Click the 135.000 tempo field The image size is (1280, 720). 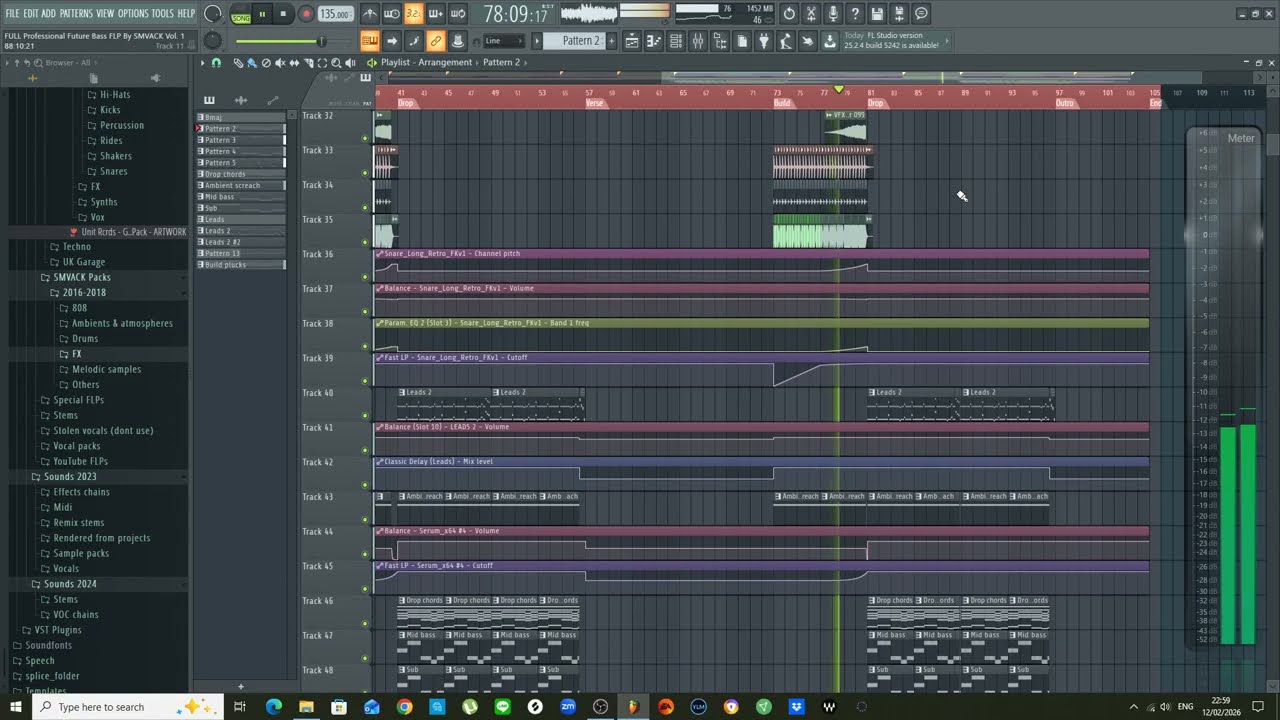[x=335, y=14]
